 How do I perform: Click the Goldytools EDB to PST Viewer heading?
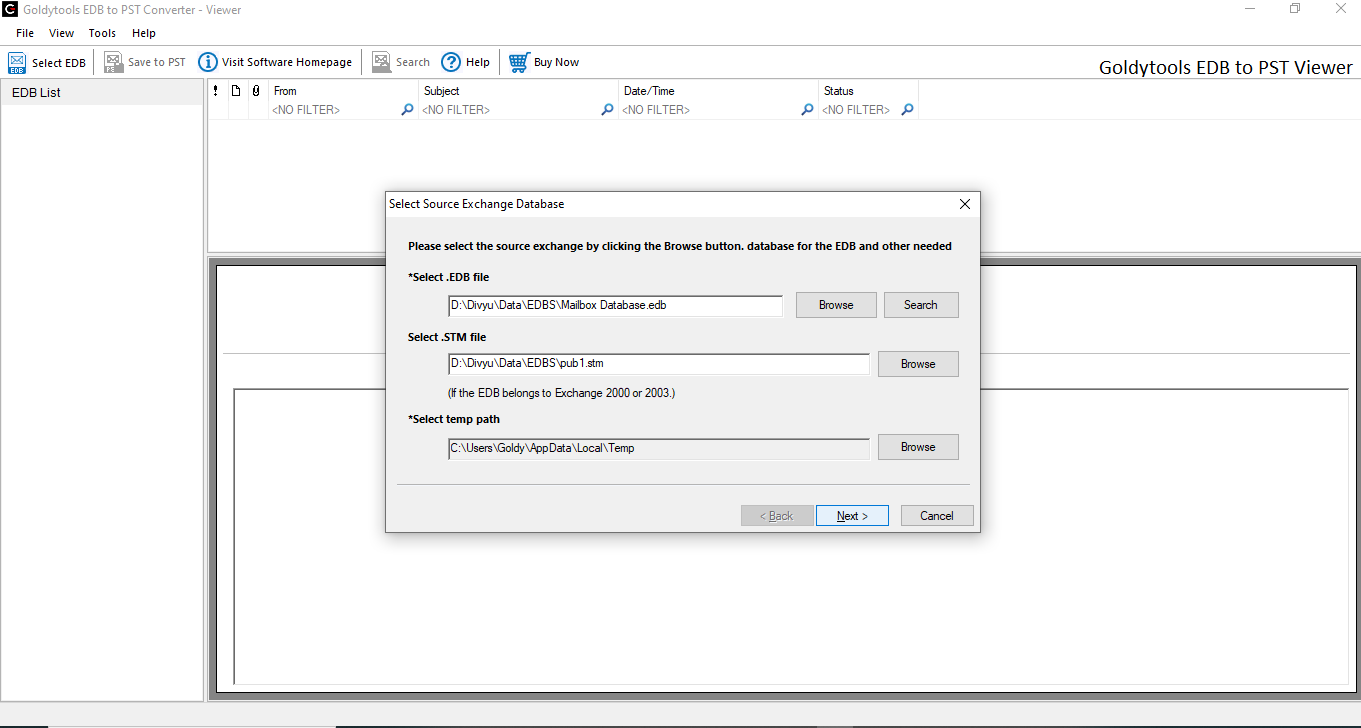(1226, 68)
